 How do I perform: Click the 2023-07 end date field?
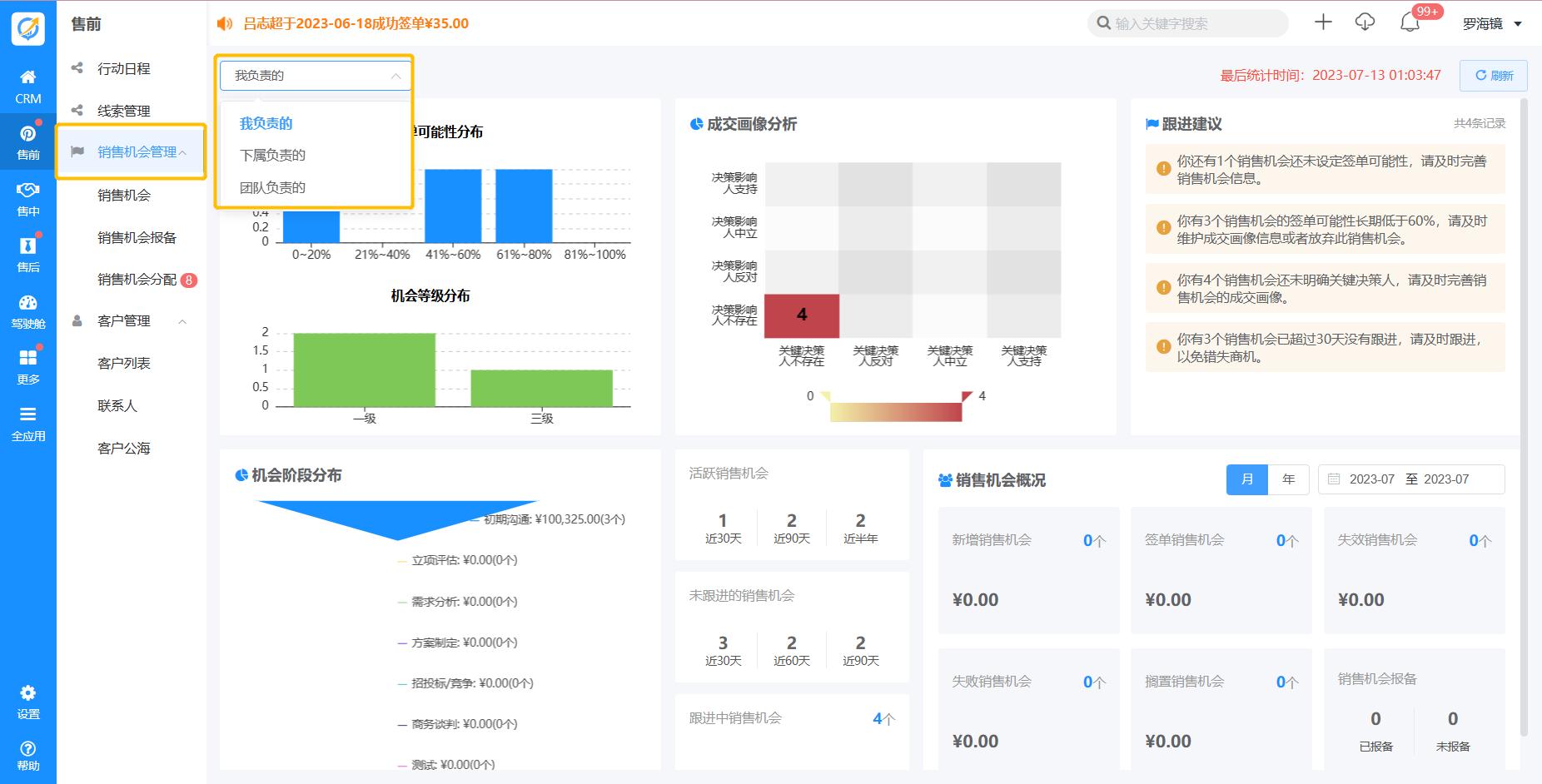[1446, 479]
